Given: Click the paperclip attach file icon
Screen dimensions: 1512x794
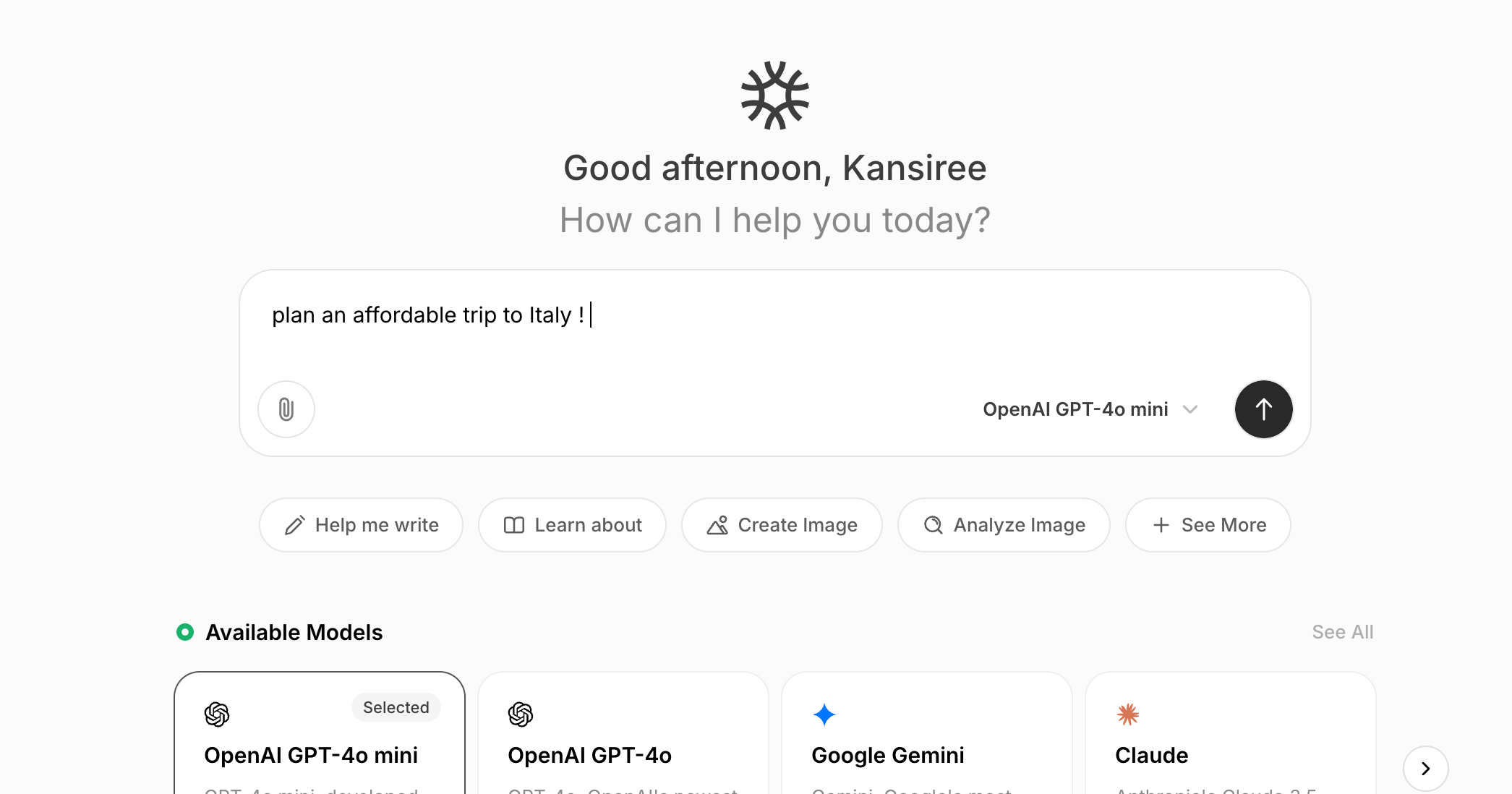Looking at the screenshot, I should click(x=286, y=409).
